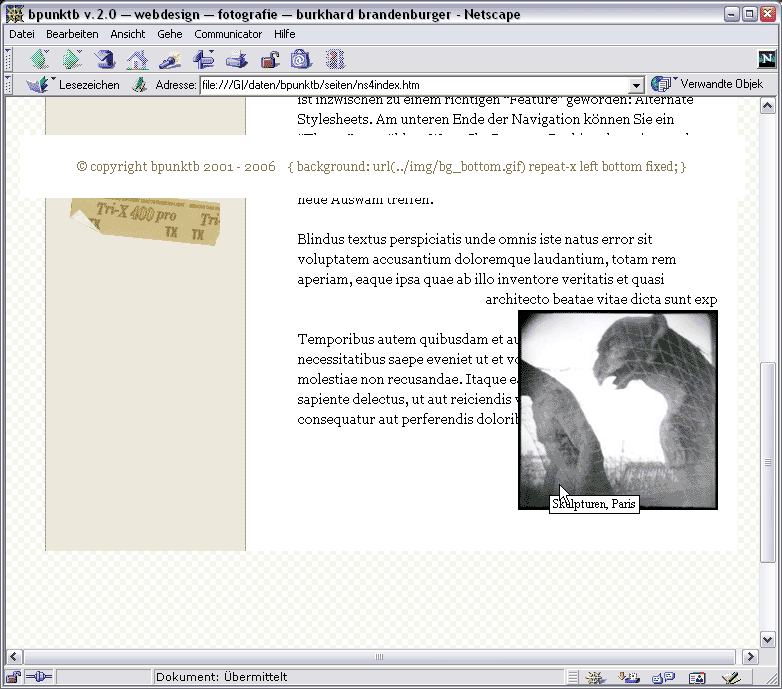Screen dimensions: 782x689
Task: Open Composer from the status bar pen icon
Action: [x=730, y=678]
